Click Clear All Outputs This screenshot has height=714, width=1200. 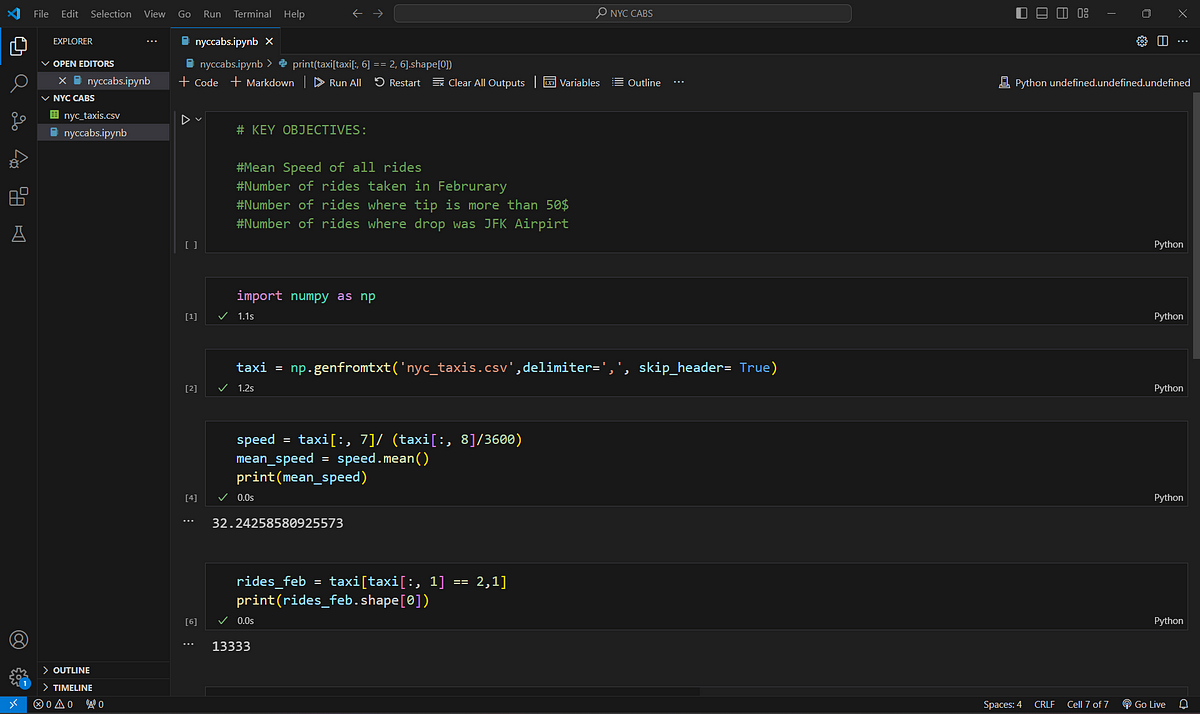478,82
